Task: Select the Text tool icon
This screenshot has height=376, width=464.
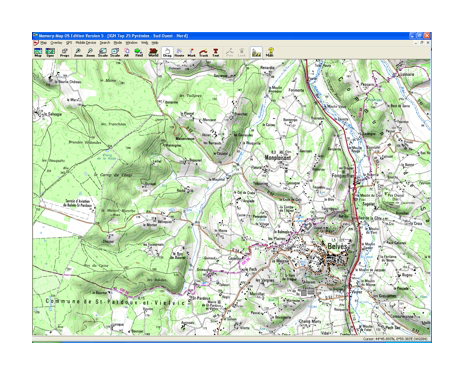Action: (216, 52)
